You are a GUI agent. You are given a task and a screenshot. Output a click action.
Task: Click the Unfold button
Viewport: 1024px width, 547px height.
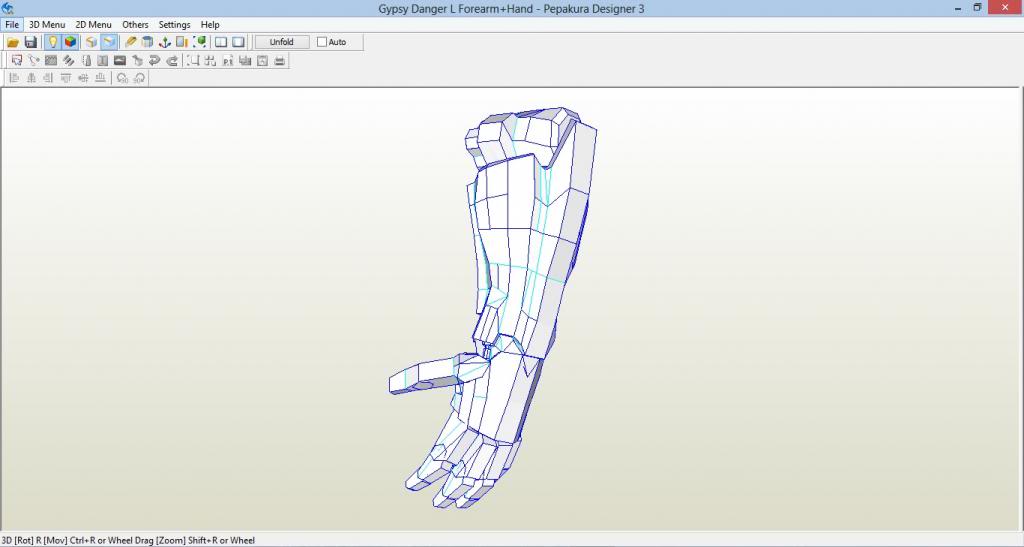click(x=281, y=42)
